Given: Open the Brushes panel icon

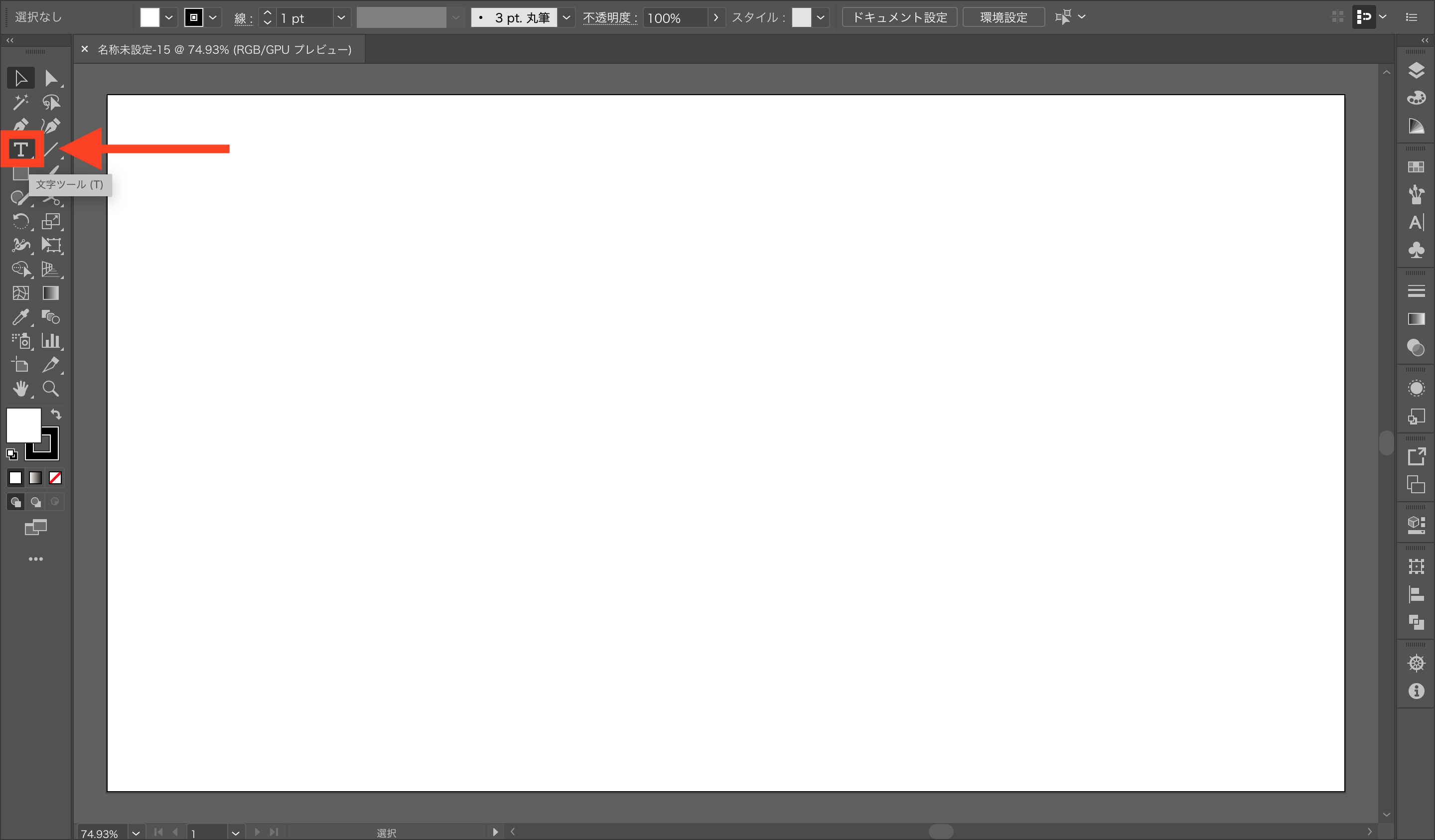Looking at the screenshot, I should click(1416, 194).
